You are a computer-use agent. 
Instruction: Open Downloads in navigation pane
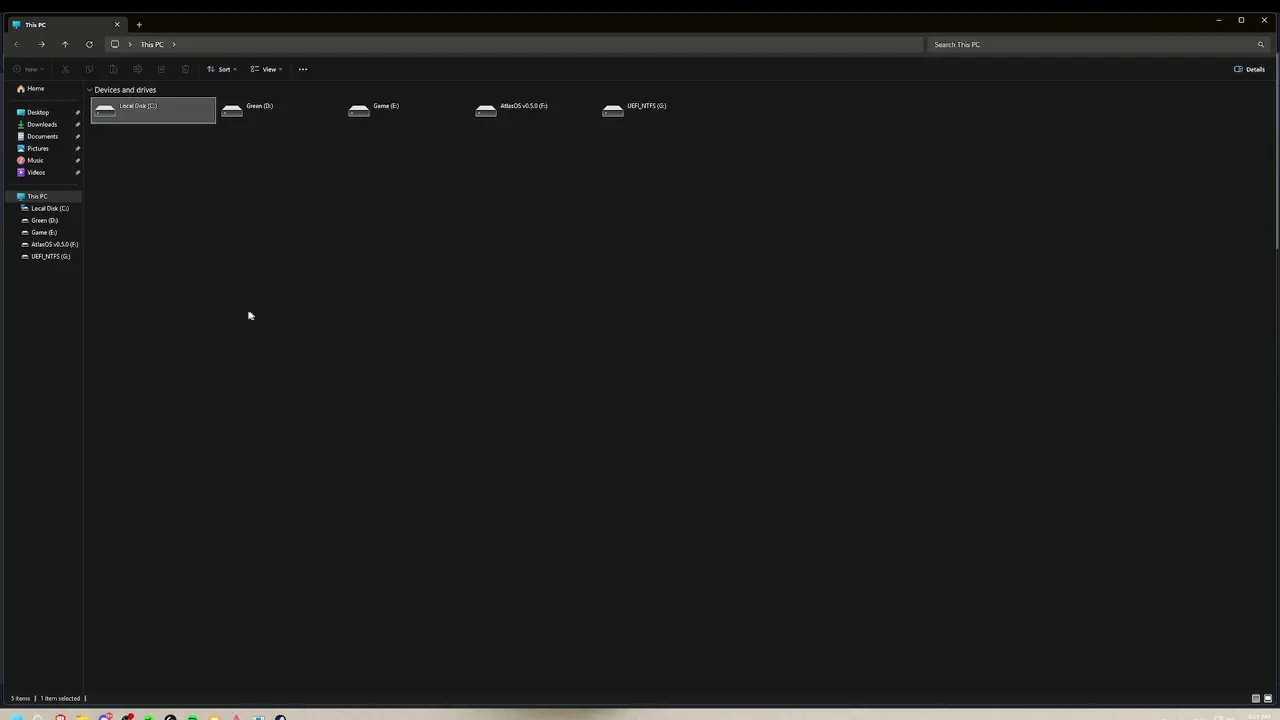tap(43, 124)
